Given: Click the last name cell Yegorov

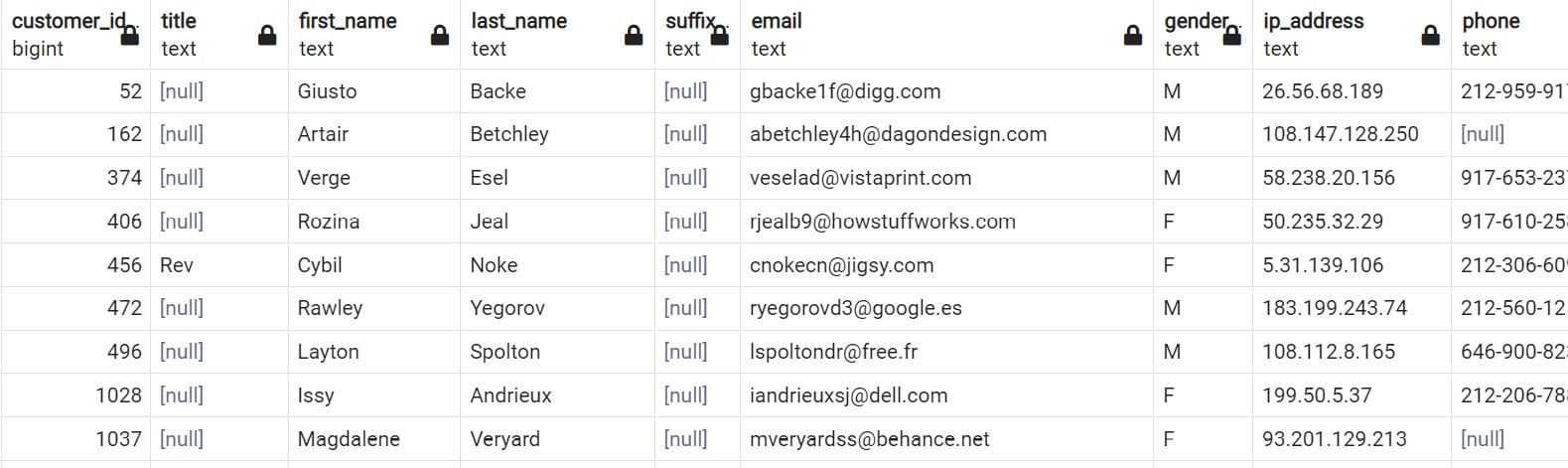Looking at the screenshot, I should [x=557, y=308].
